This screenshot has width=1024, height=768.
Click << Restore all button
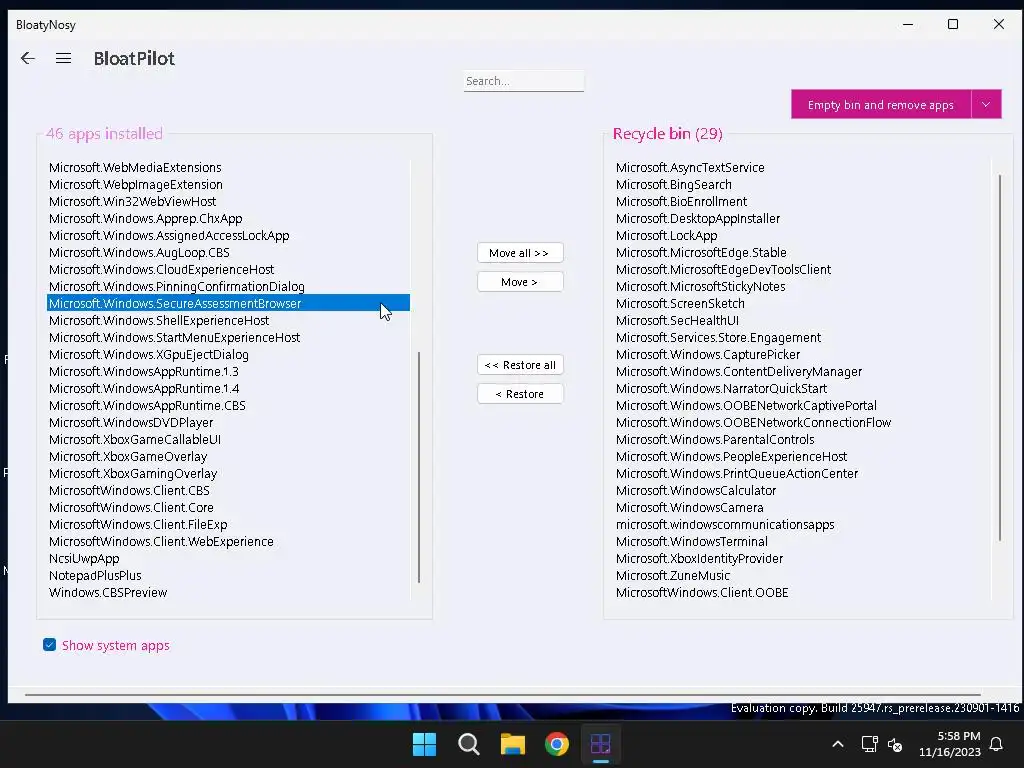tap(520, 365)
